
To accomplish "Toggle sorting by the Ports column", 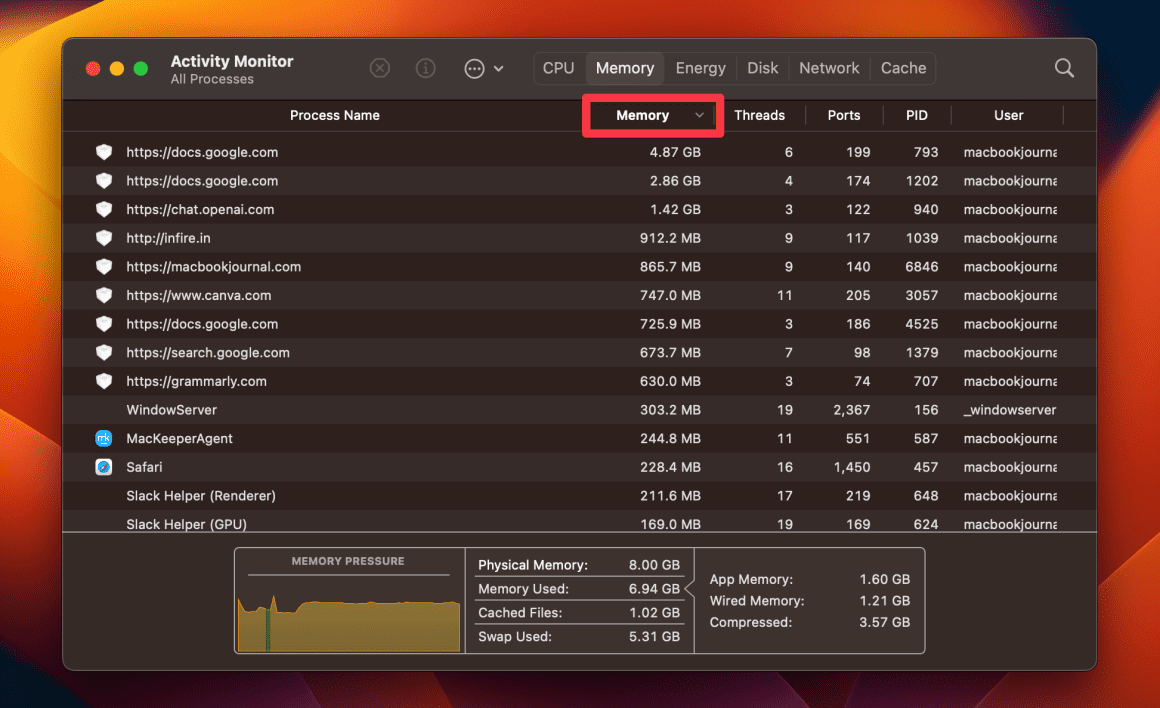I will [844, 115].
